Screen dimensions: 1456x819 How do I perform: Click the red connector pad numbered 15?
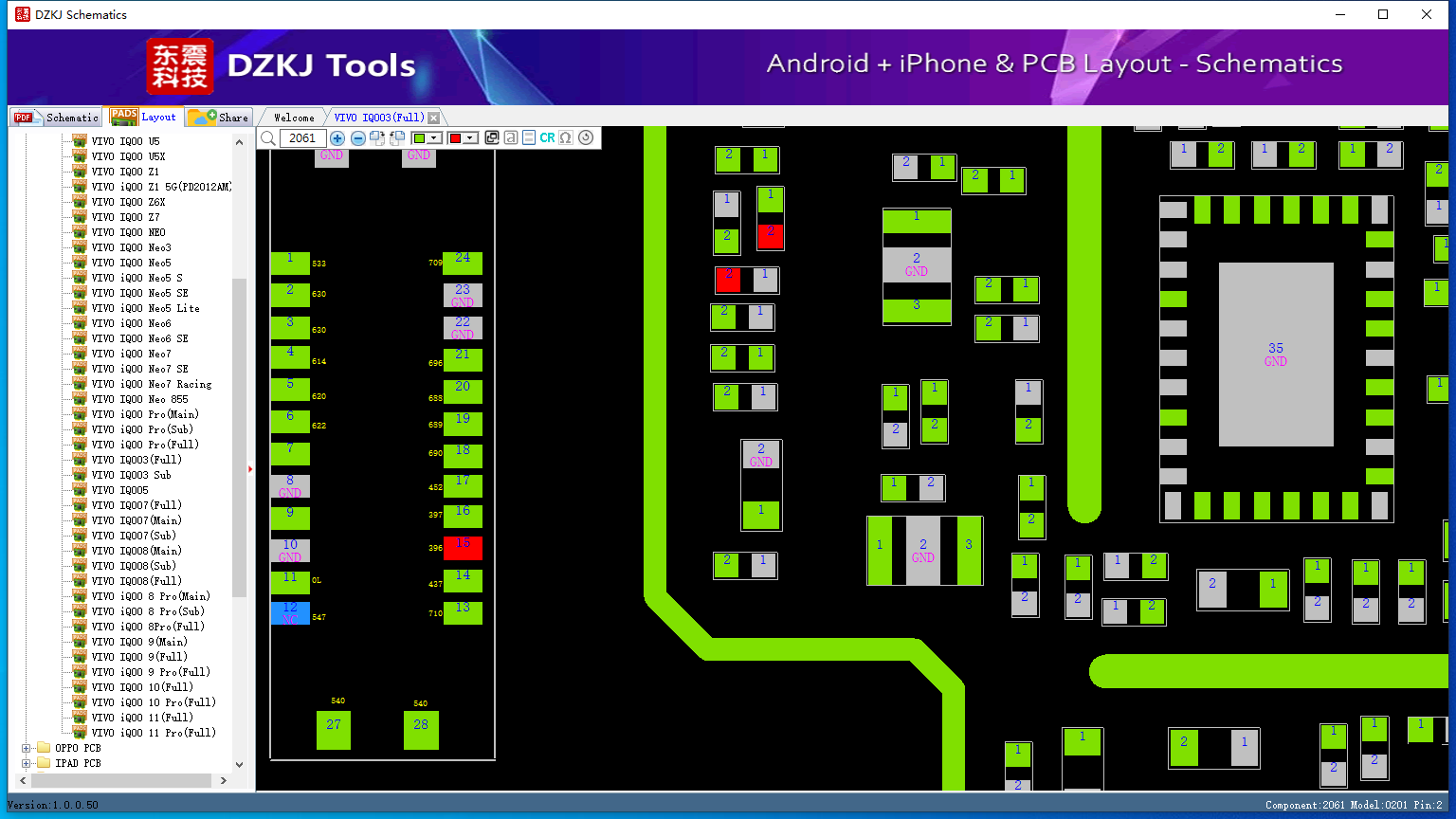tap(463, 548)
